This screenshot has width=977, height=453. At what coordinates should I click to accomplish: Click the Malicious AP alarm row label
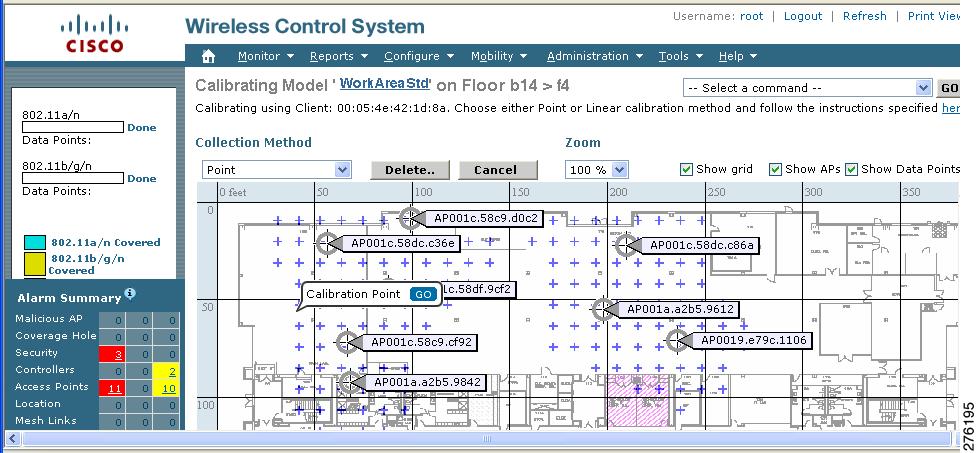pos(49,318)
